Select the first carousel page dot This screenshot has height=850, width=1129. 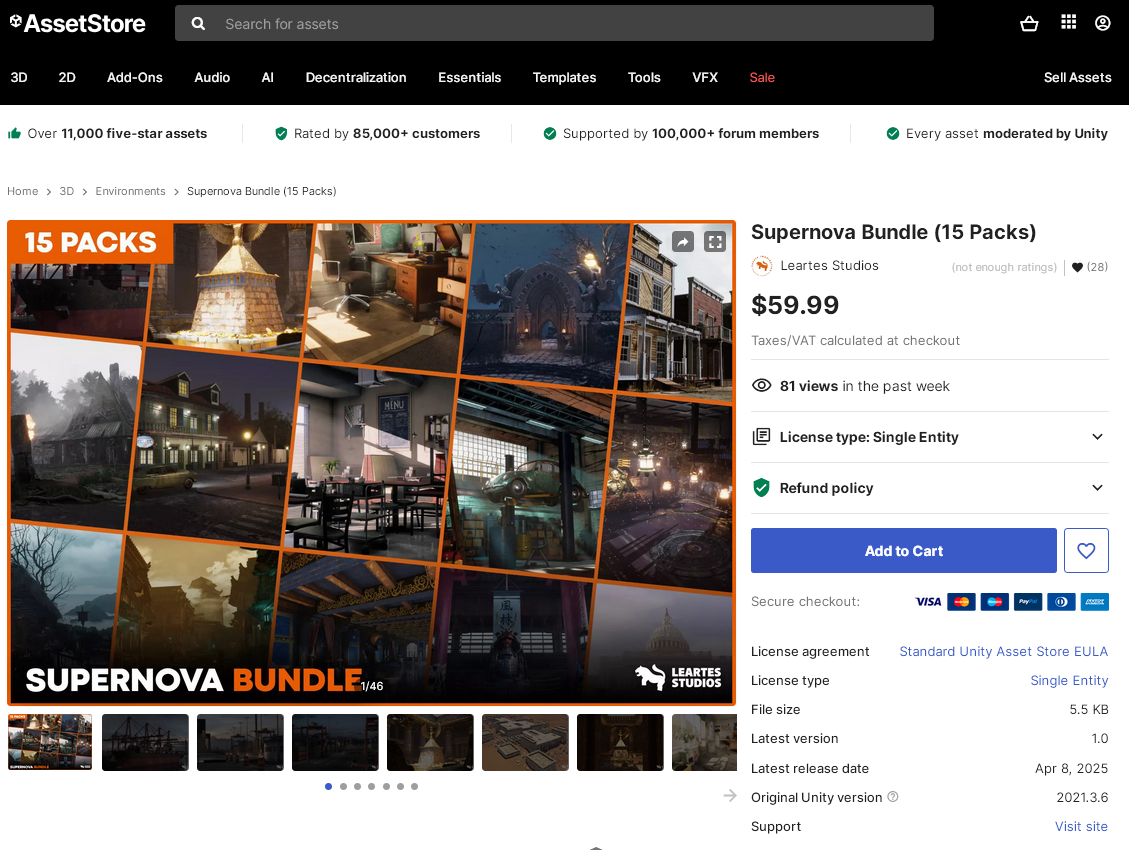point(328,786)
